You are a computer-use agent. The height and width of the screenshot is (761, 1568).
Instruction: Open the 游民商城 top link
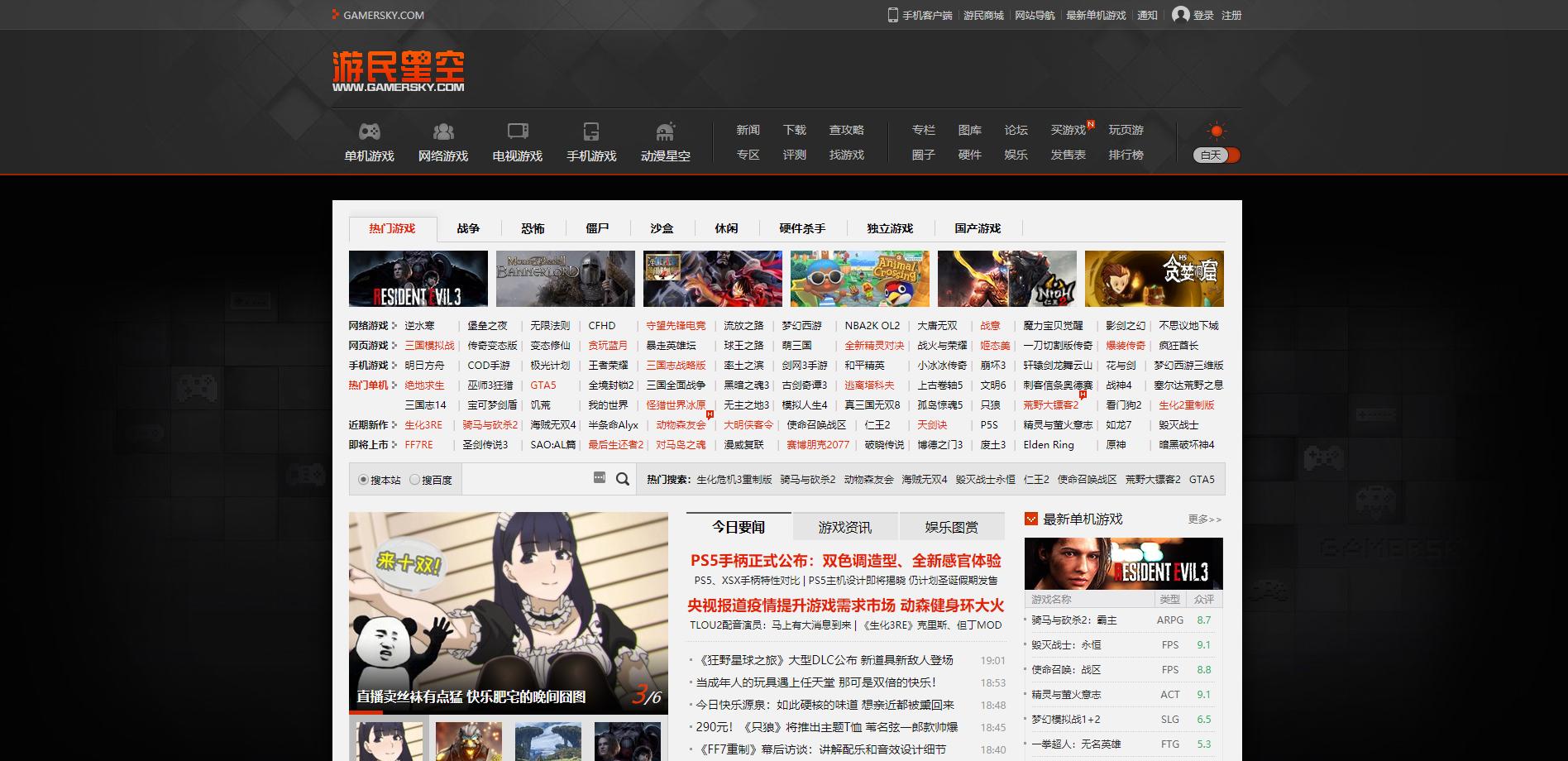coord(983,15)
